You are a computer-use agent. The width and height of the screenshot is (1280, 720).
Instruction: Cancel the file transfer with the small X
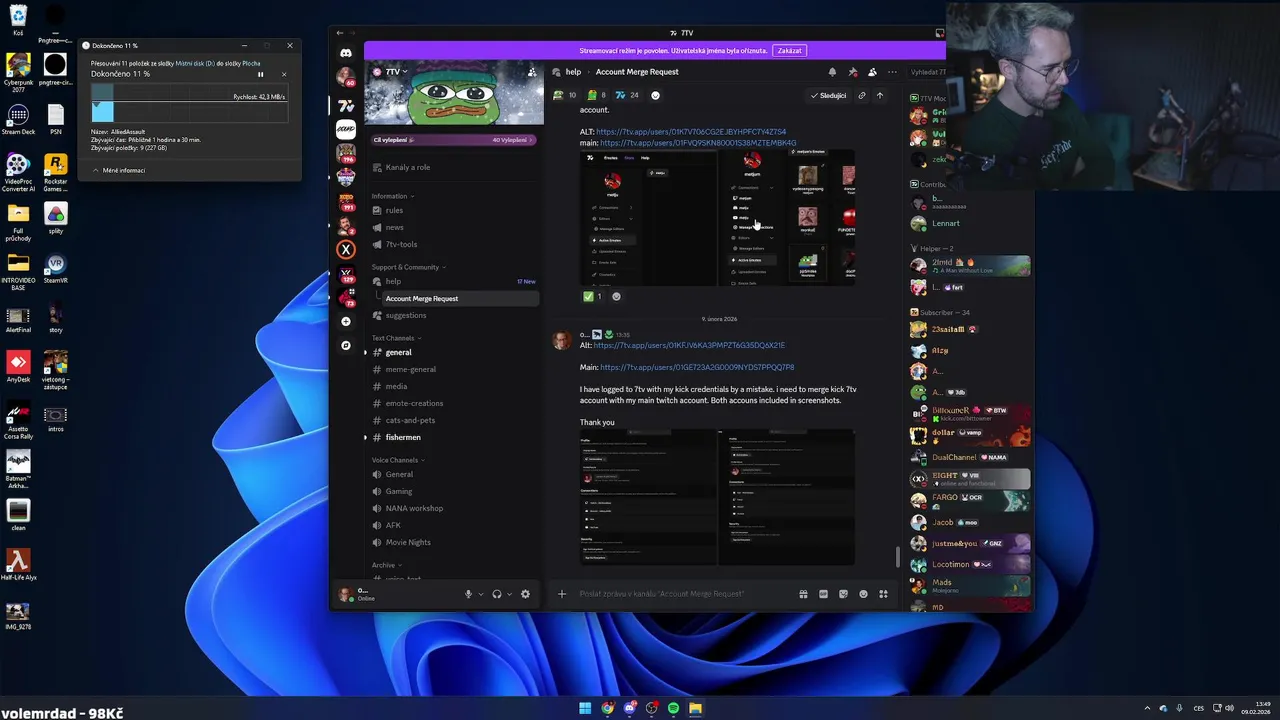pyautogui.click(x=283, y=74)
